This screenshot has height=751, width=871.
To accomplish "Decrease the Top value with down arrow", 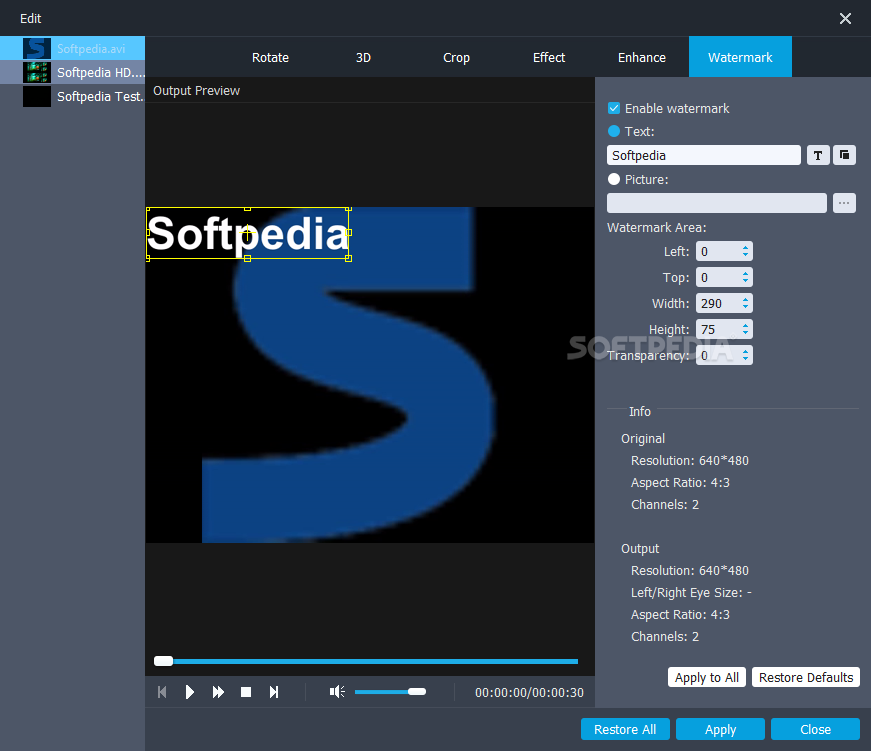I will (745, 281).
